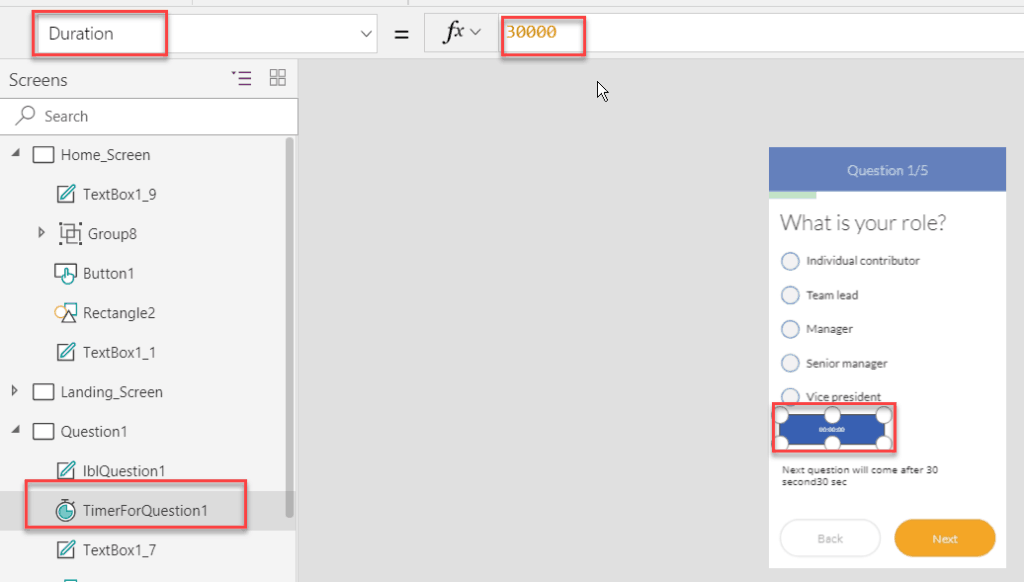Select TextBox1_7 in the tree
Viewport: 1024px width, 582px height.
pos(120,550)
